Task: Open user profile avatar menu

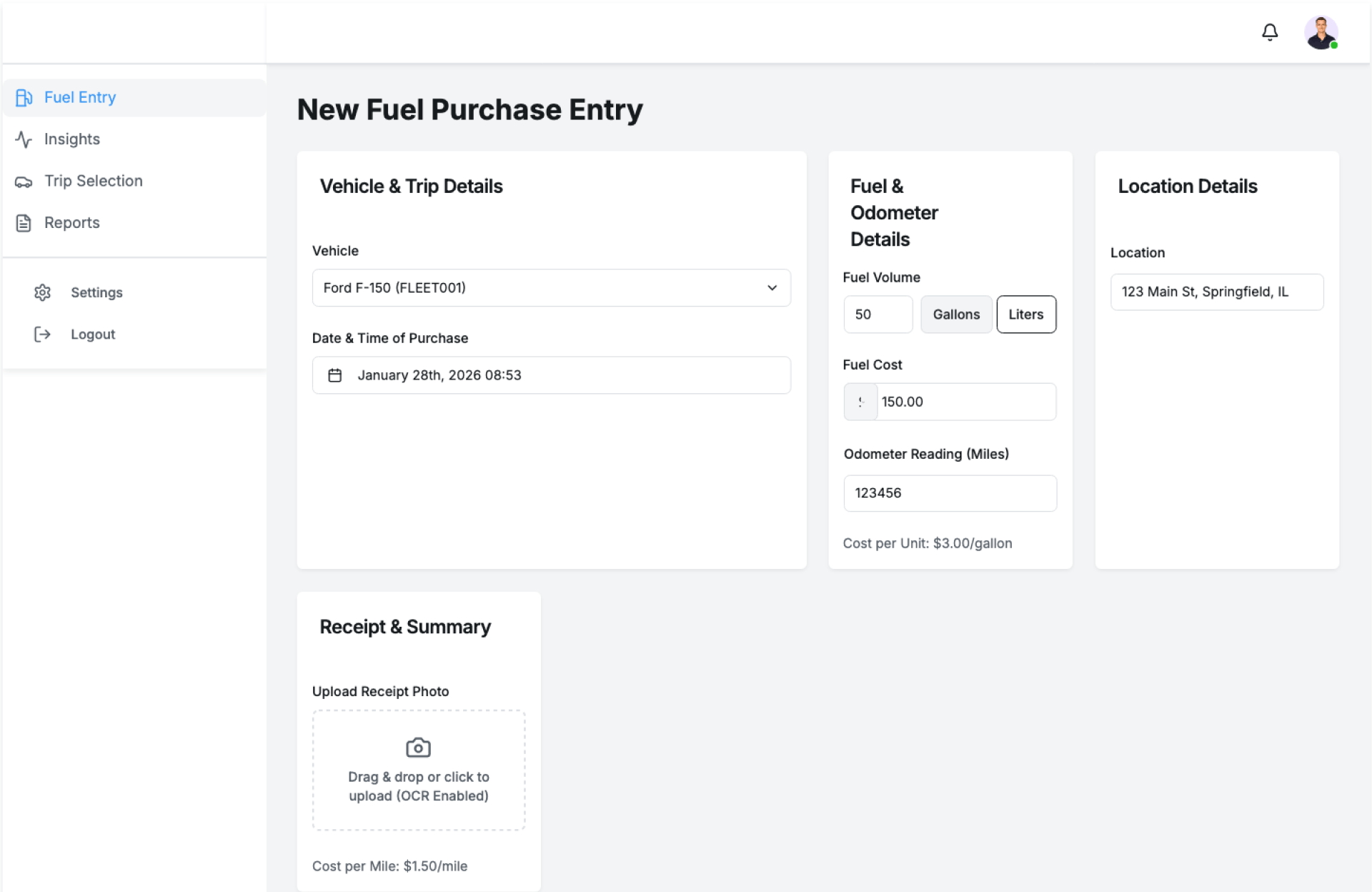Action: coord(1320,33)
